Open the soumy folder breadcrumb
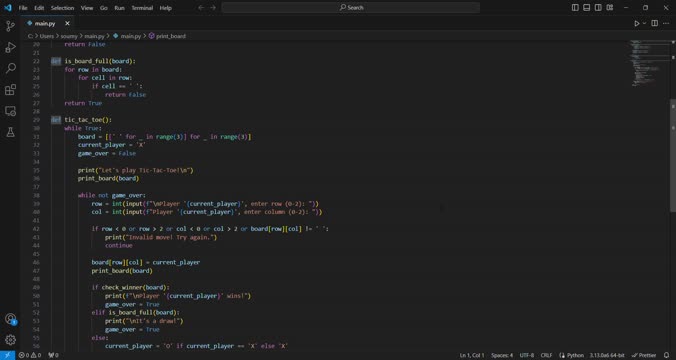The width and height of the screenshot is (676, 360). 69,36
